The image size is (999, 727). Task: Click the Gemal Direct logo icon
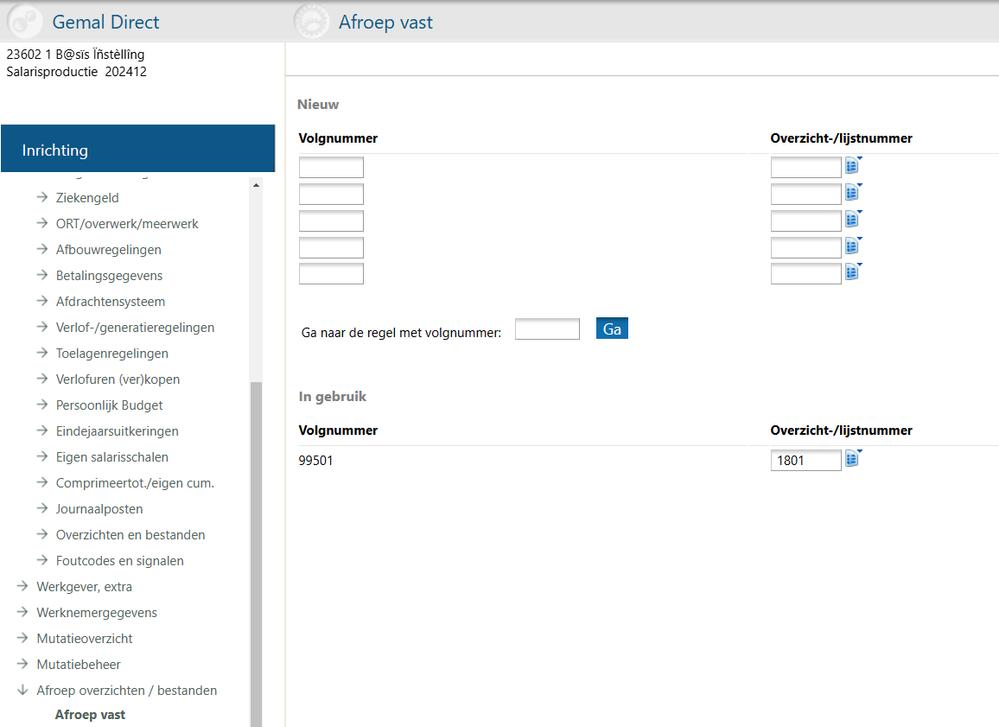click(24, 22)
